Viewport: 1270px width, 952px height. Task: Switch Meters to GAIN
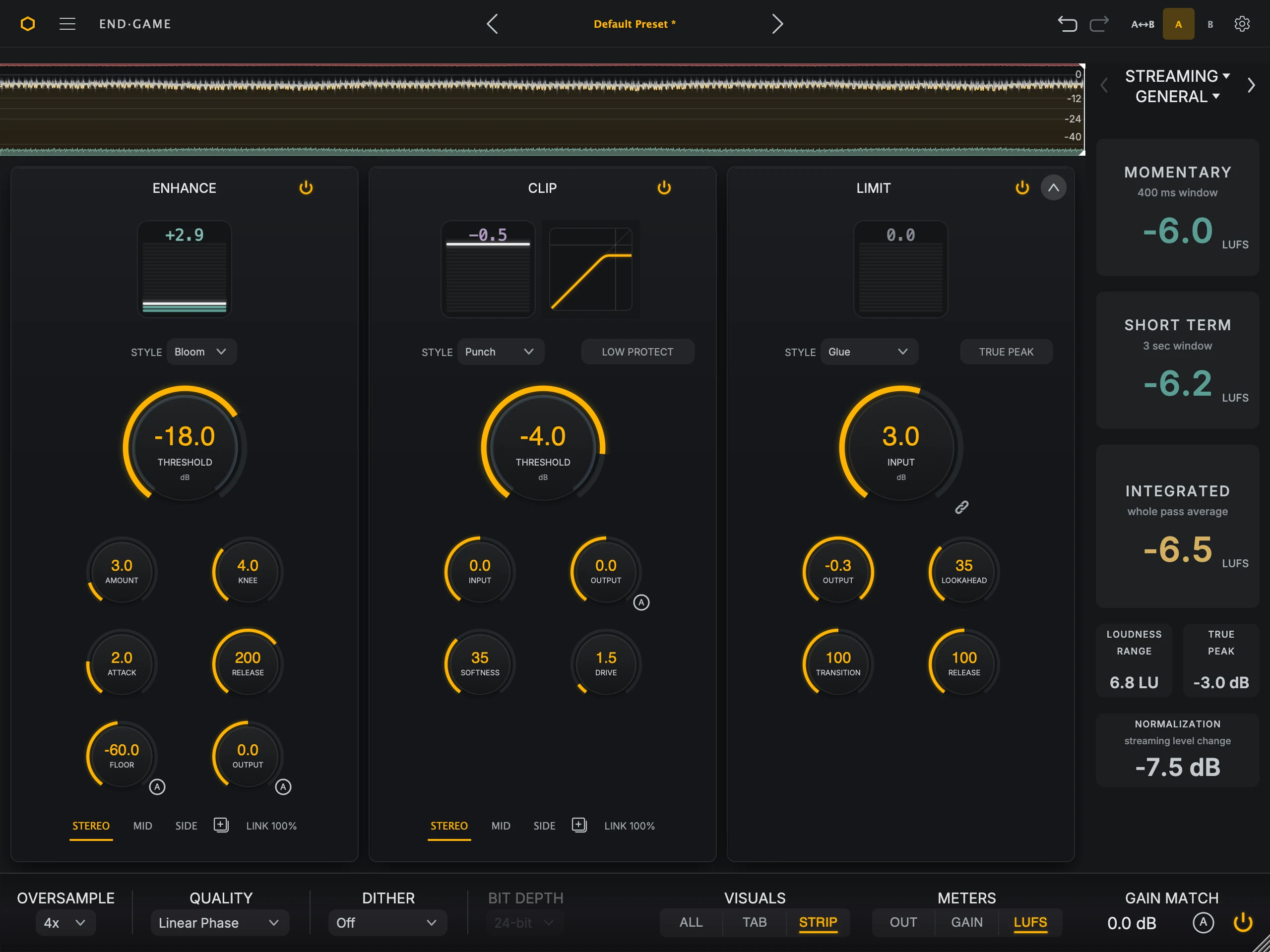(x=967, y=922)
